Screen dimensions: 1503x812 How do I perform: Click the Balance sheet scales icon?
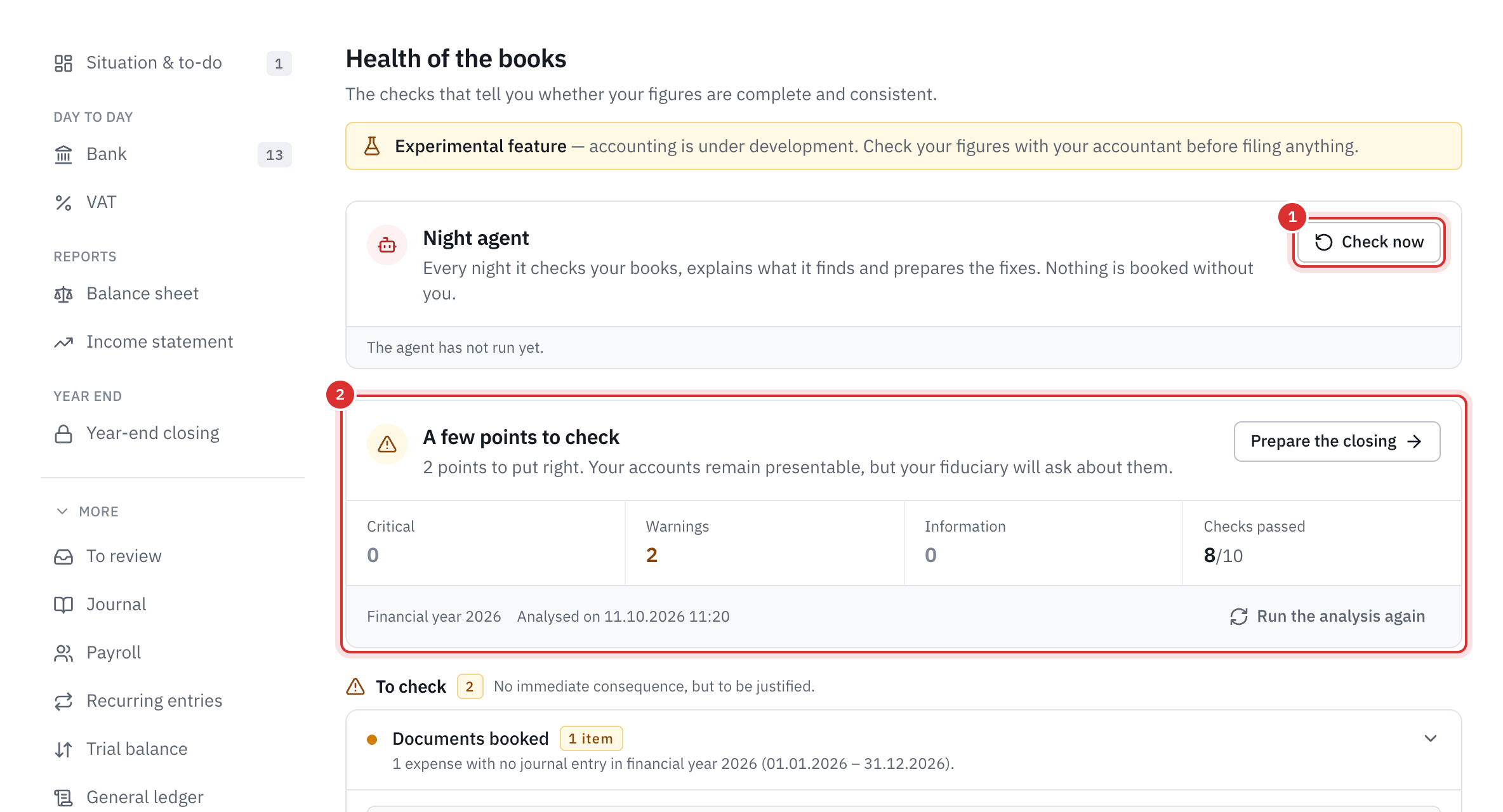[x=63, y=294]
